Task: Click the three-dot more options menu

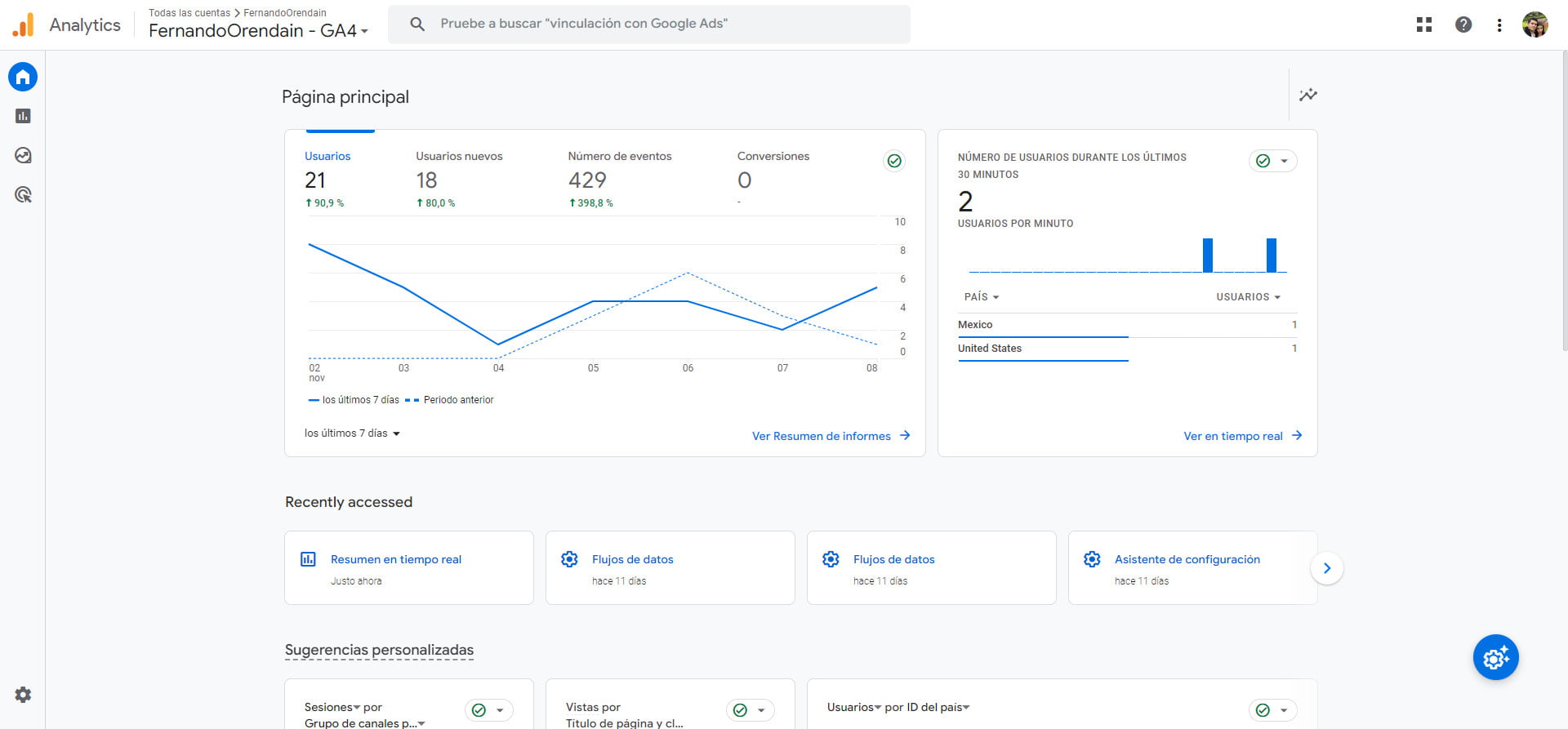Action: 1499,24
